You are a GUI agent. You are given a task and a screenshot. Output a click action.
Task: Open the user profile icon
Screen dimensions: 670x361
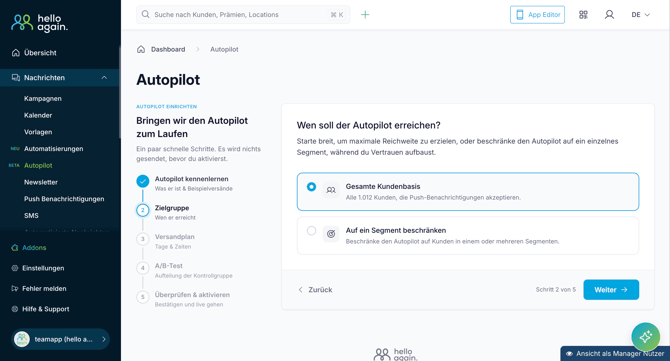point(609,15)
